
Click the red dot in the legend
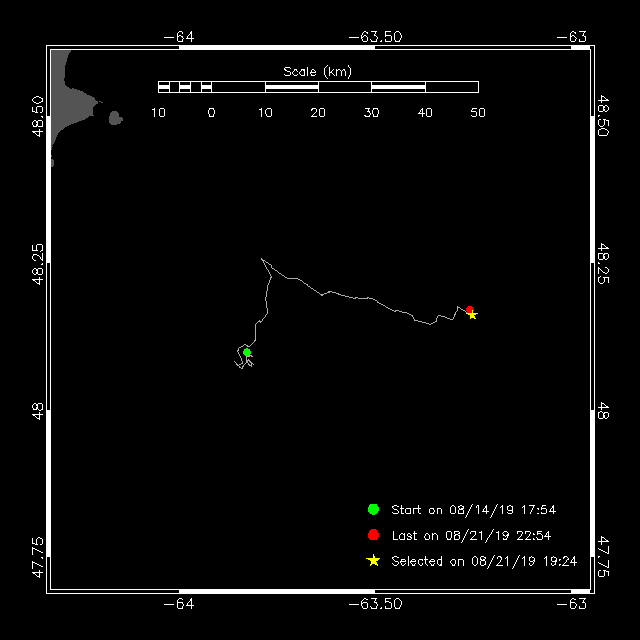click(x=374, y=535)
